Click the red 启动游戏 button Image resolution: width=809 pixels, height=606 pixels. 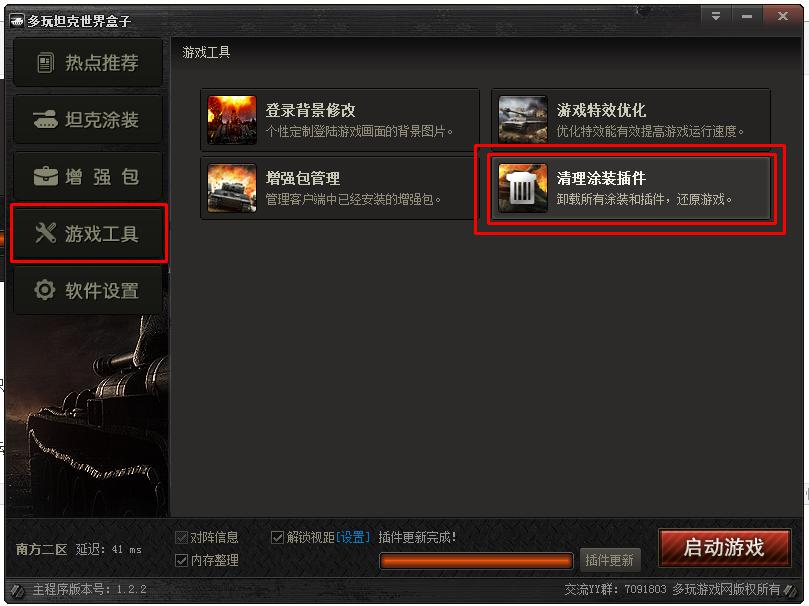(724, 547)
